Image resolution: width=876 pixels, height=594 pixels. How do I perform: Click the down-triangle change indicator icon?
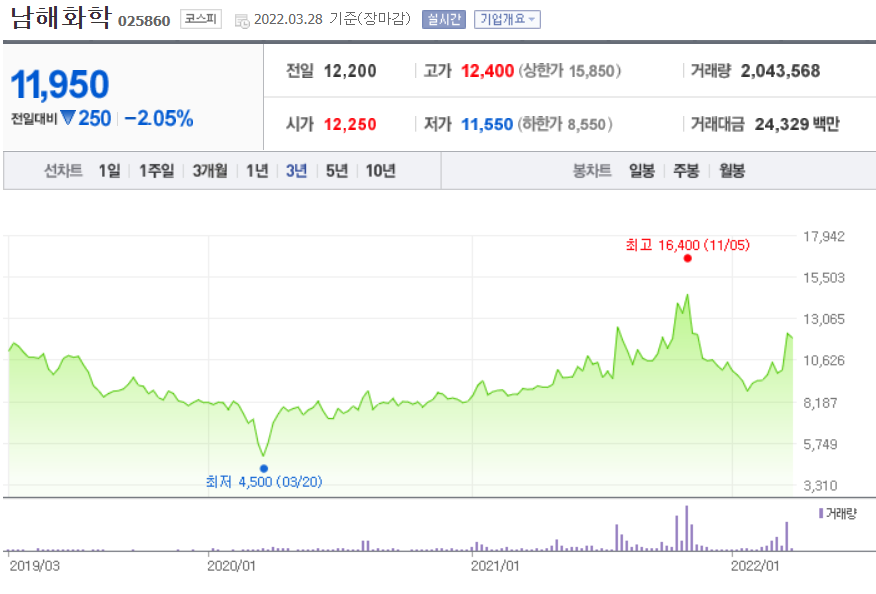point(68,118)
